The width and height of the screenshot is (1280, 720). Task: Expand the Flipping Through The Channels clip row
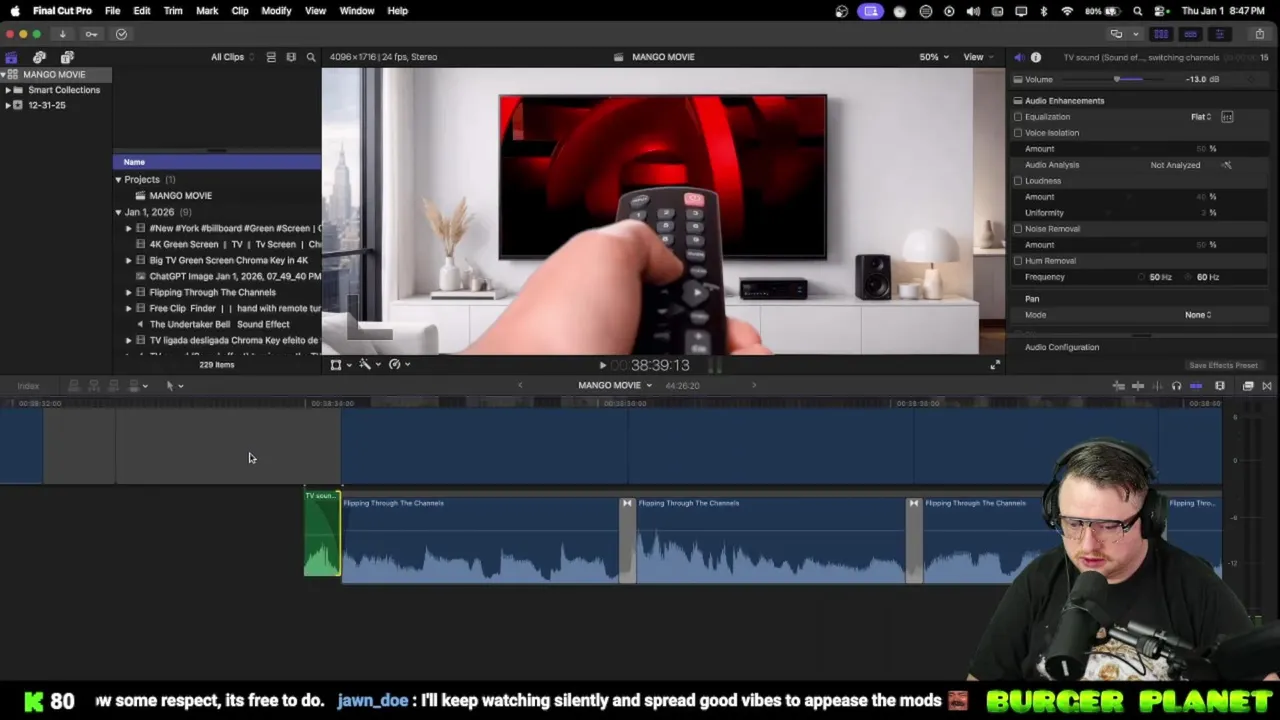[128, 293]
